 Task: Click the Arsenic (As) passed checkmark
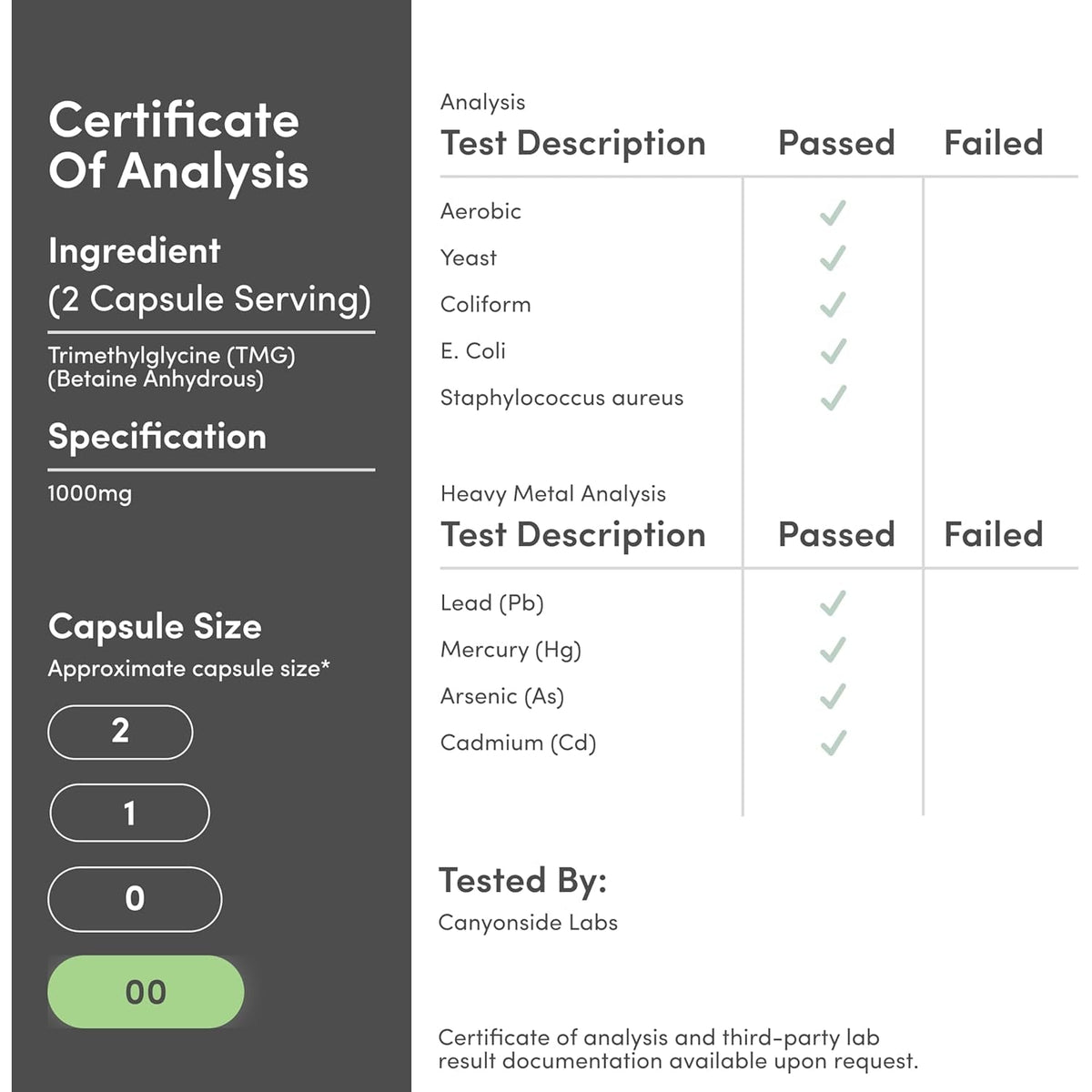[x=833, y=696]
